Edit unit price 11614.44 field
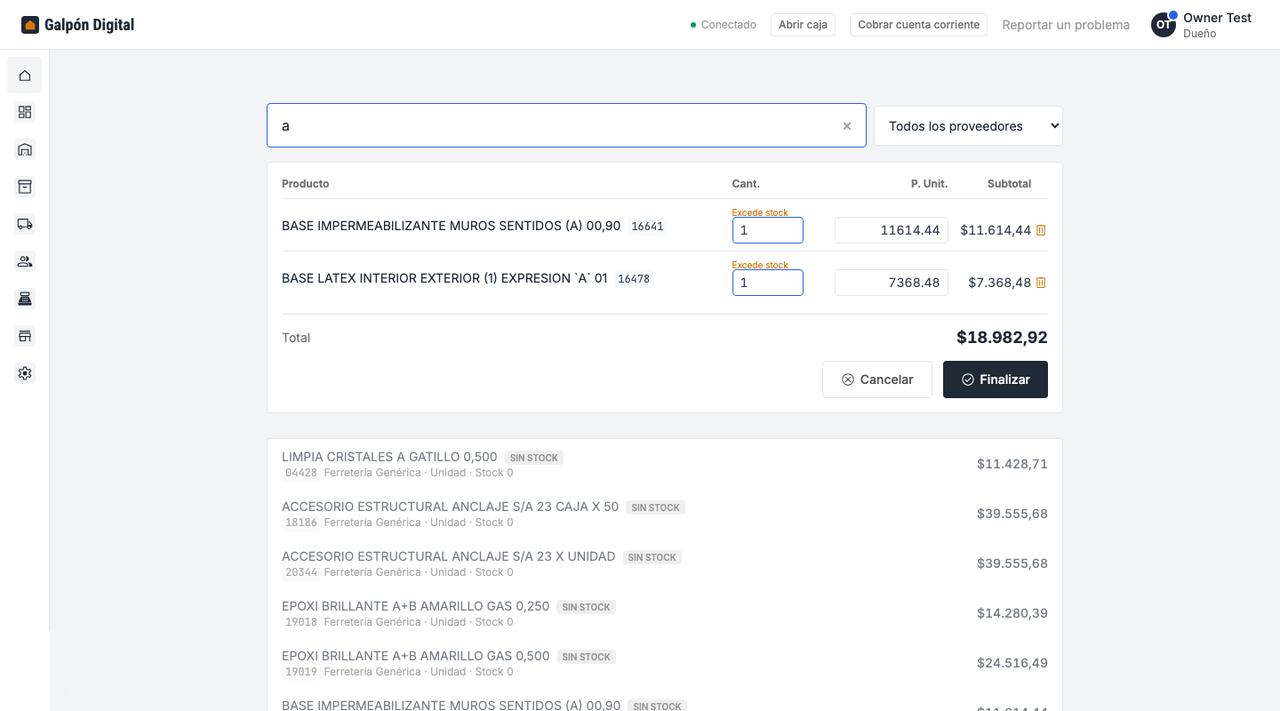1280x711 pixels. click(891, 230)
